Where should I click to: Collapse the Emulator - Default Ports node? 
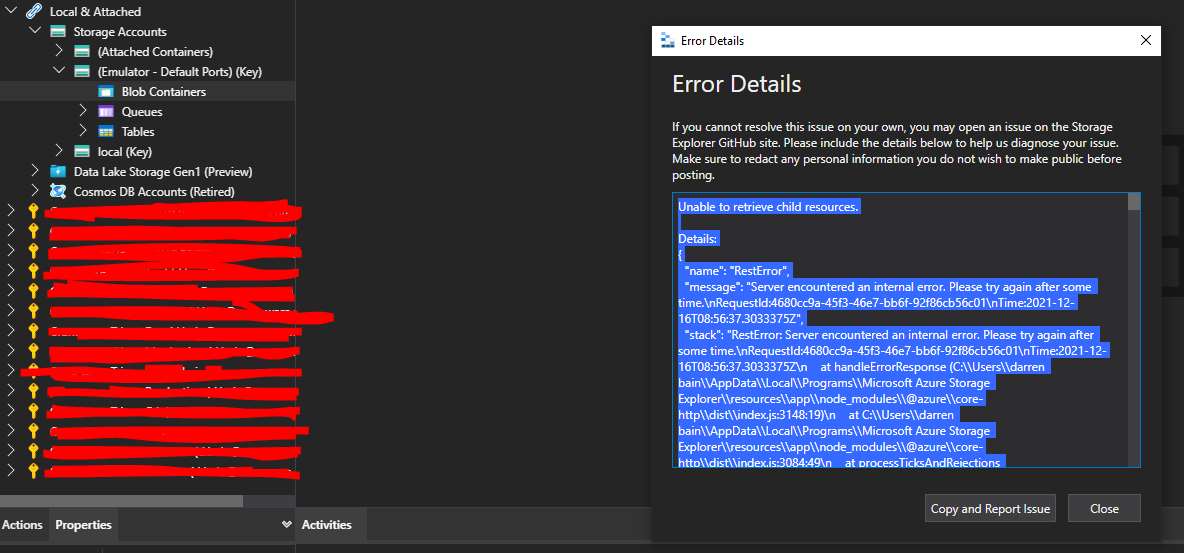pyautogui.click(x=59, y=72)
